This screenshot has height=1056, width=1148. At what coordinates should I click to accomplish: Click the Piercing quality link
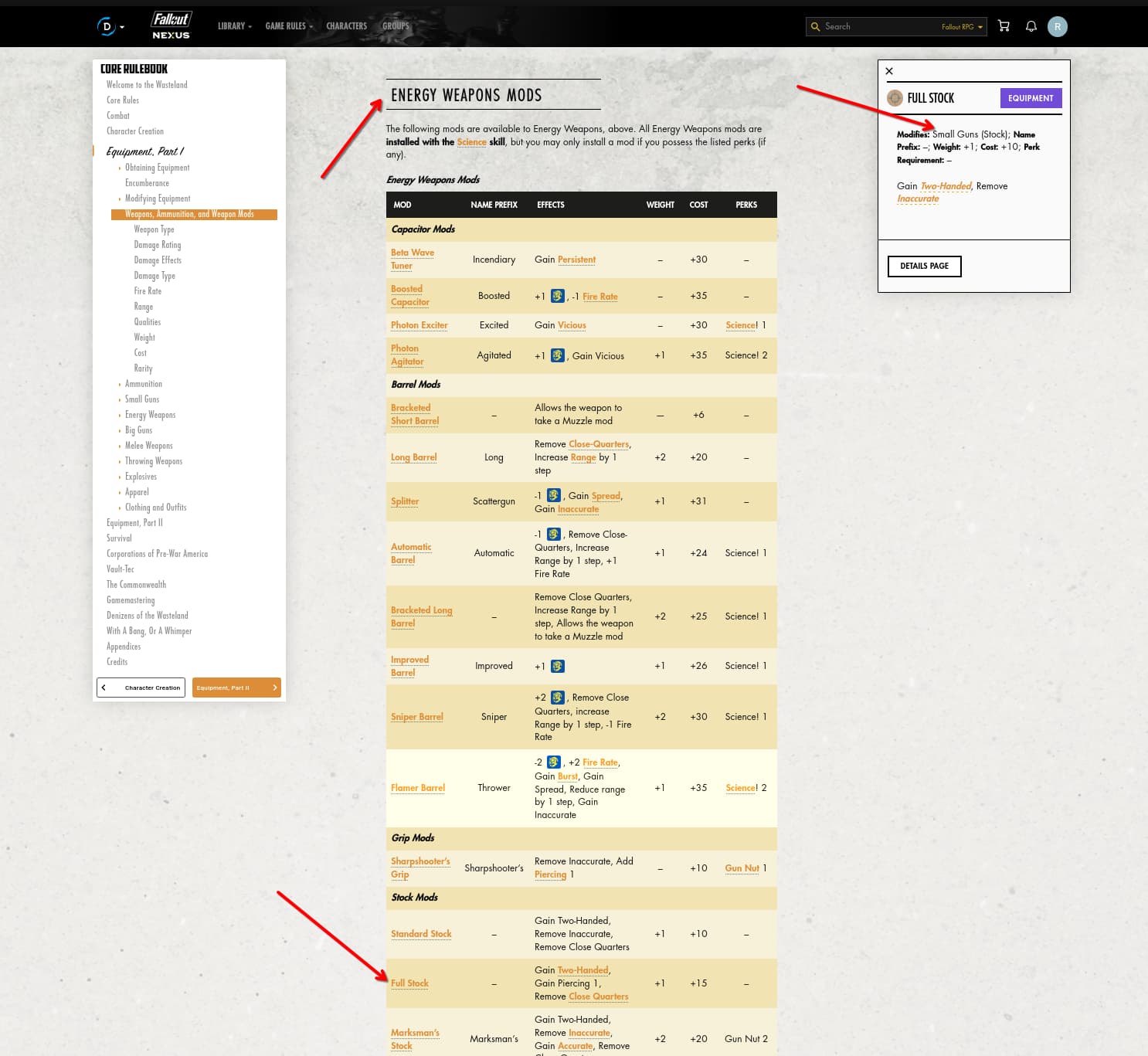click(550, 874)
